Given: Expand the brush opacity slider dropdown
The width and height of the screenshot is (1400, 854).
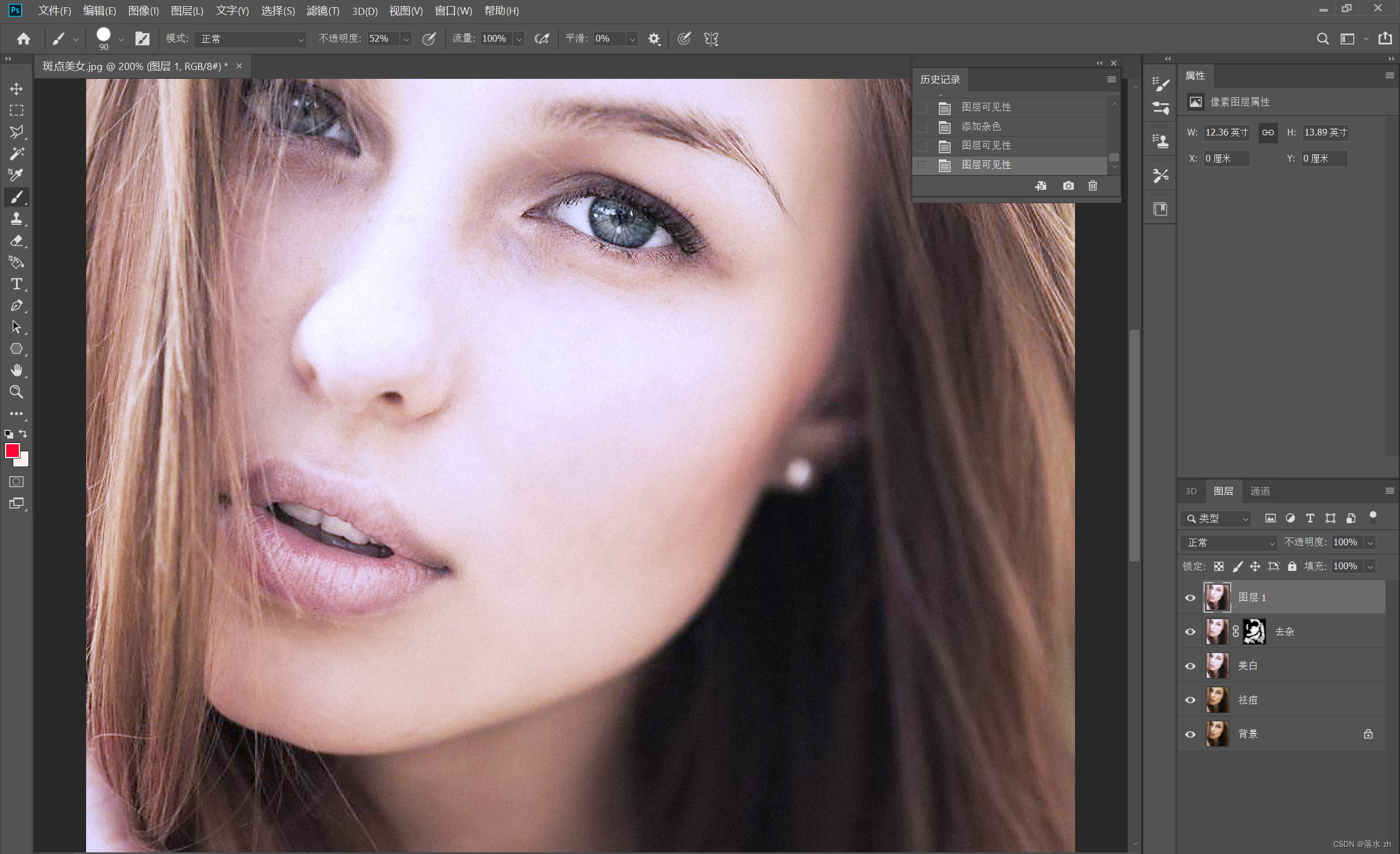Looking at the screenshot, I should tap(406, 39).
